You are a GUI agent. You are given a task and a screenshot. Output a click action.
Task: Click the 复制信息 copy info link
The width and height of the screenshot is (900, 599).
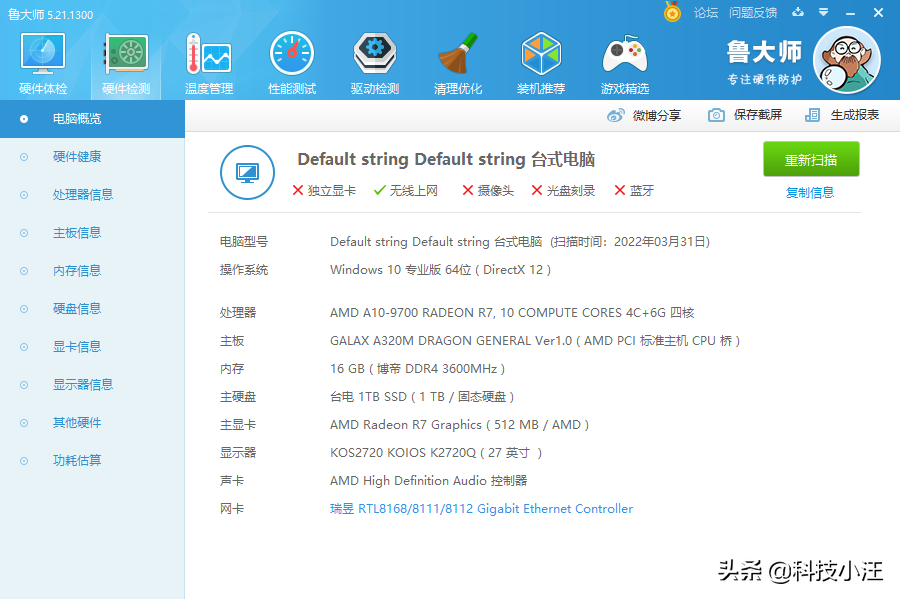coord(810,193)
